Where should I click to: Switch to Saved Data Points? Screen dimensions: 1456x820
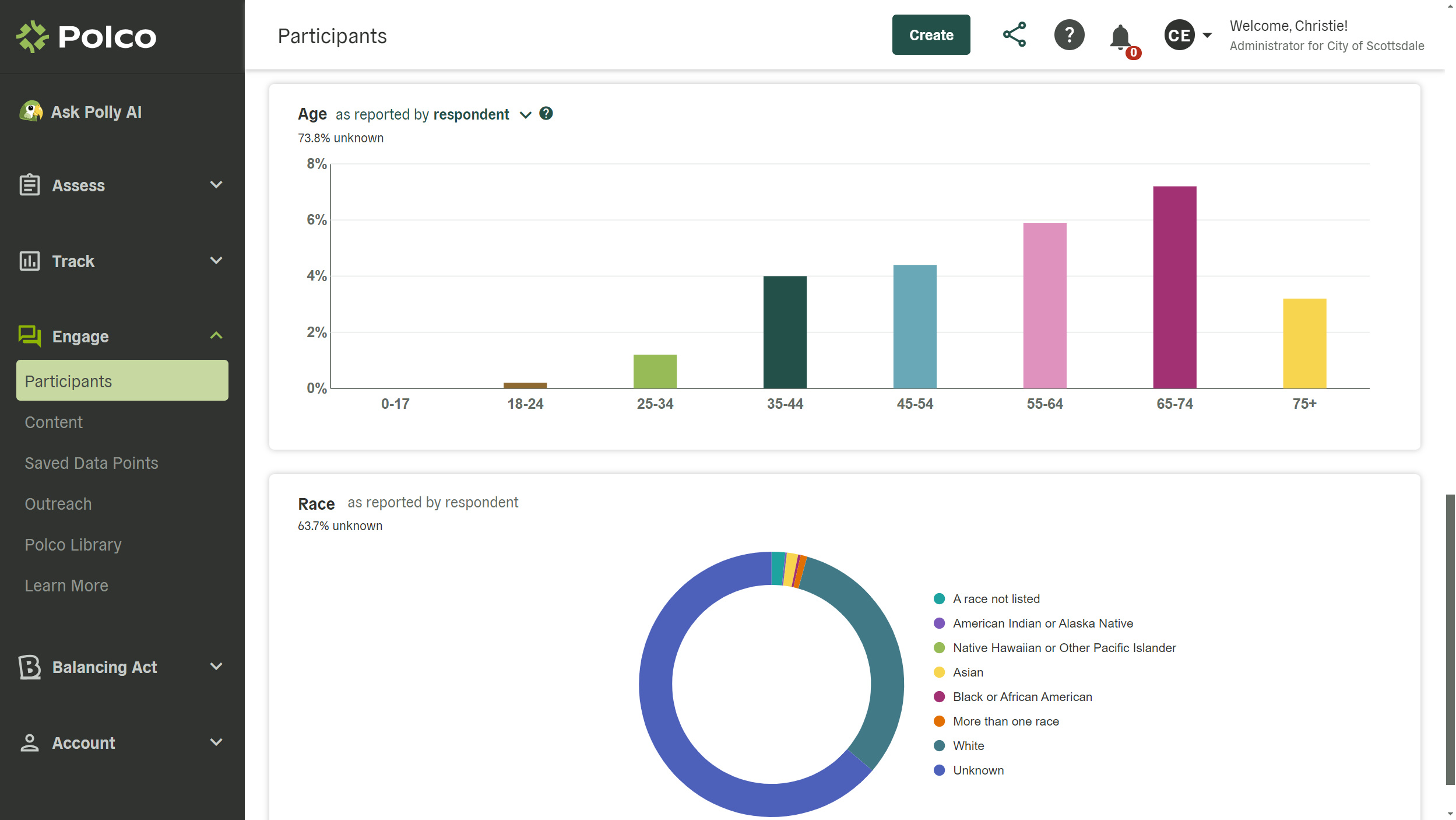click(x=92, y=462)
